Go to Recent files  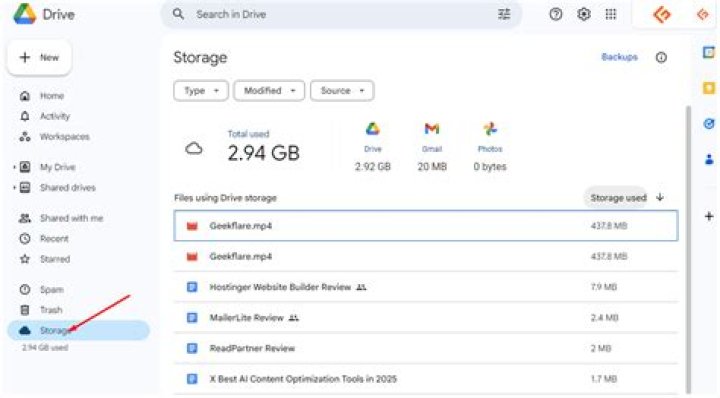click(54, 239)
